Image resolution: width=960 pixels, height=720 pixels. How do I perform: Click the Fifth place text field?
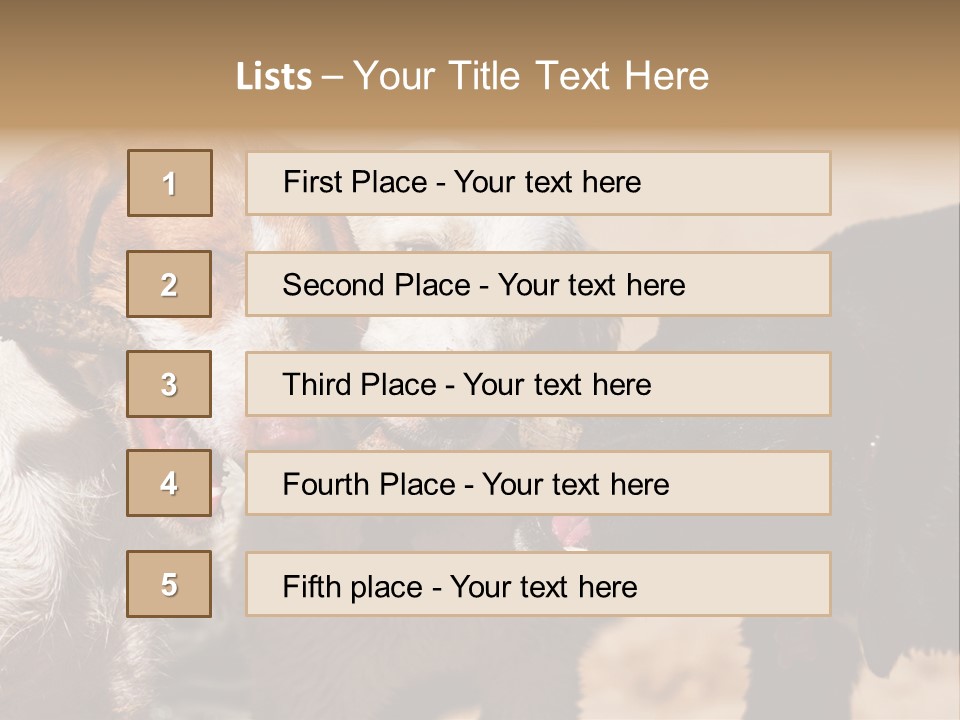(x=538, y=584)
